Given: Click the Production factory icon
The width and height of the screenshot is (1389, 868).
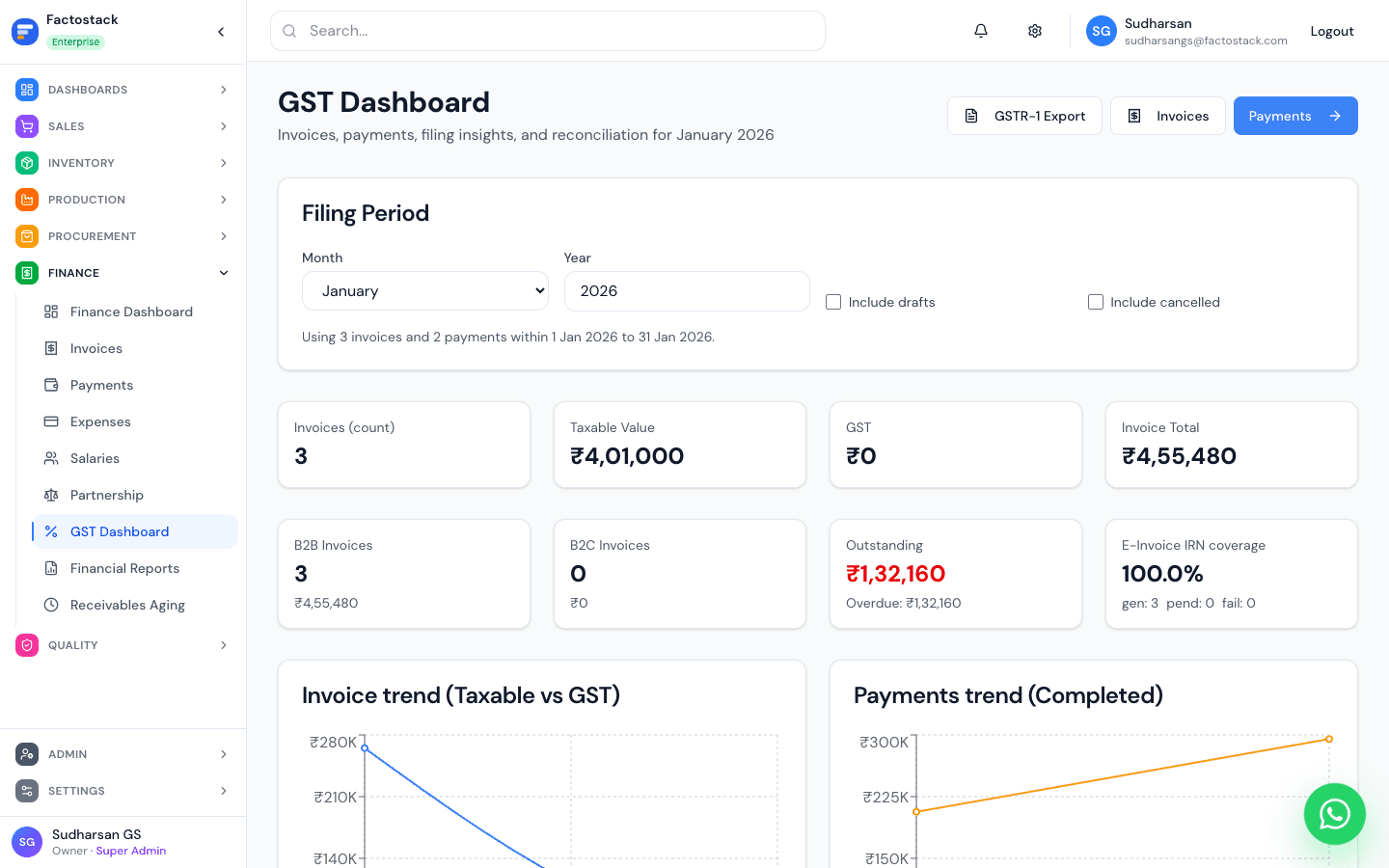Looking at the screenshot, I should point(27,200).
